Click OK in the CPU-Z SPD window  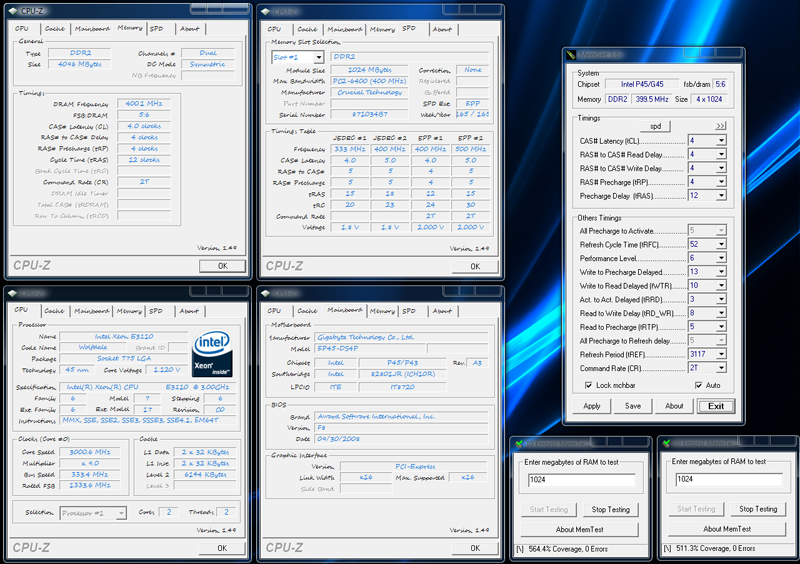(475, 266)
